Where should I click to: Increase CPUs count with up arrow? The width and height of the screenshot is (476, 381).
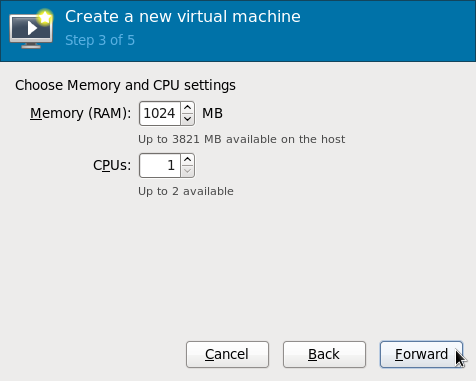[x=188, y=160]
